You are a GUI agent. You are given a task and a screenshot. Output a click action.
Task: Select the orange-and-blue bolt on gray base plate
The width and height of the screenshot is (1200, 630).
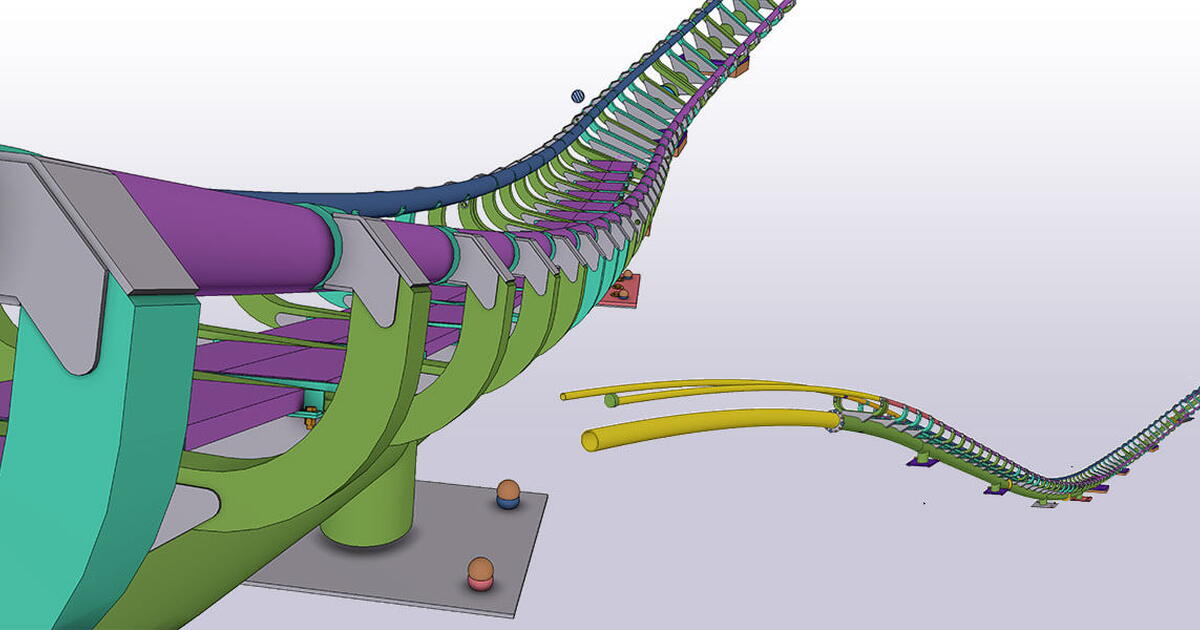pyautogui.click(x=509, y=493)
